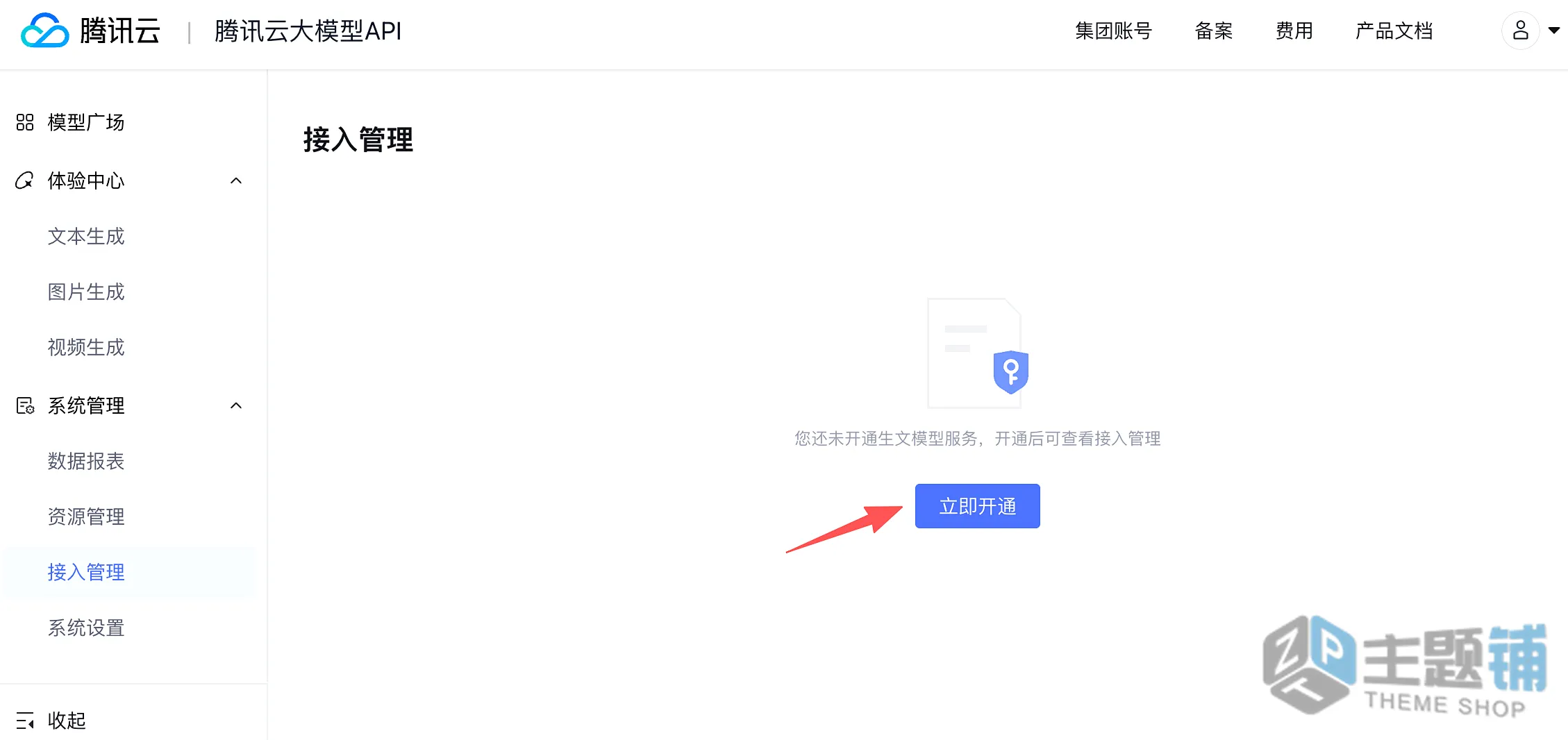Expand the account dropdown arrow

(x=1554, y=31)
